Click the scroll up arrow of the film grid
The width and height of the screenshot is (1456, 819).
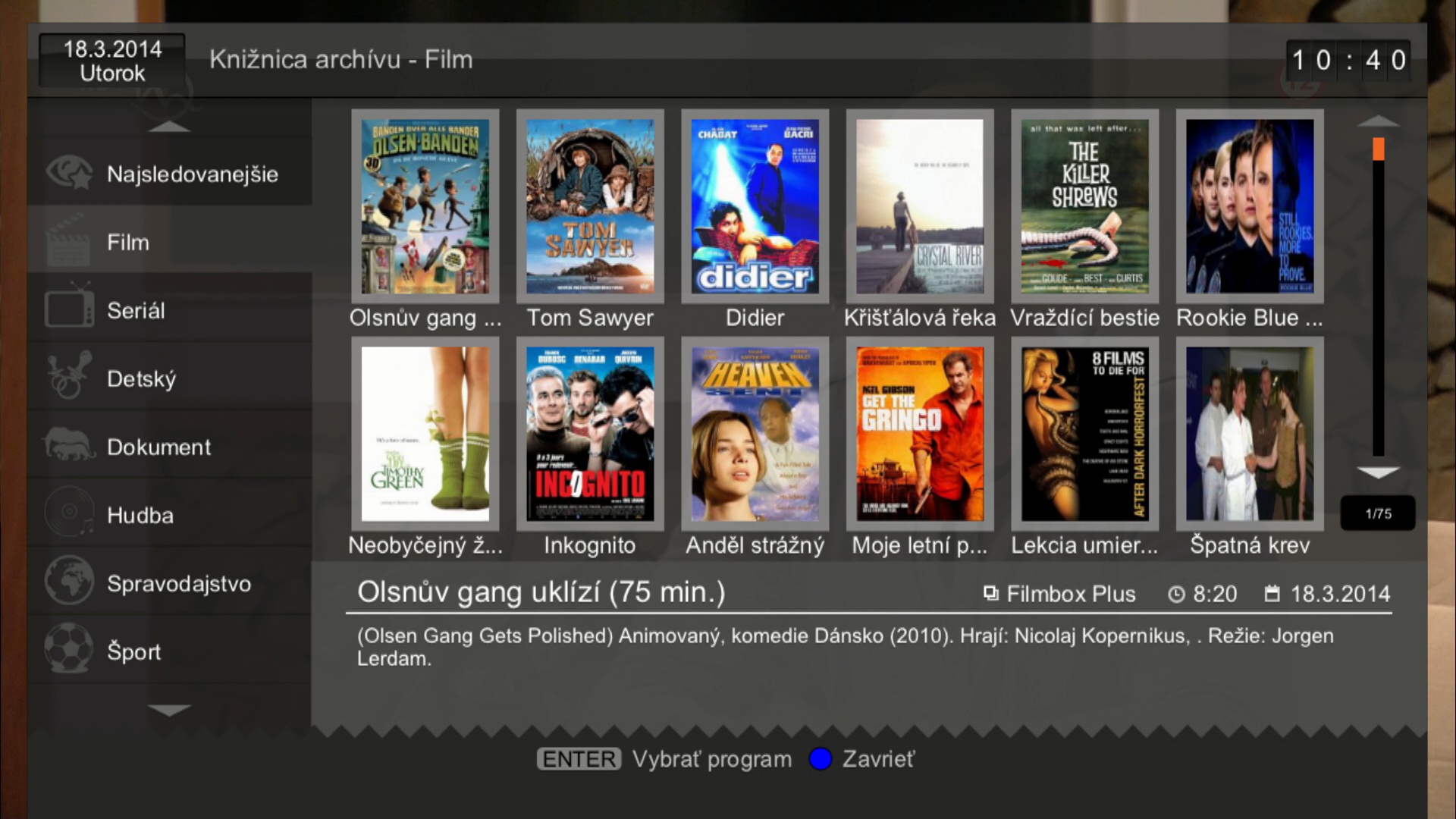(x=1378, y=121)
